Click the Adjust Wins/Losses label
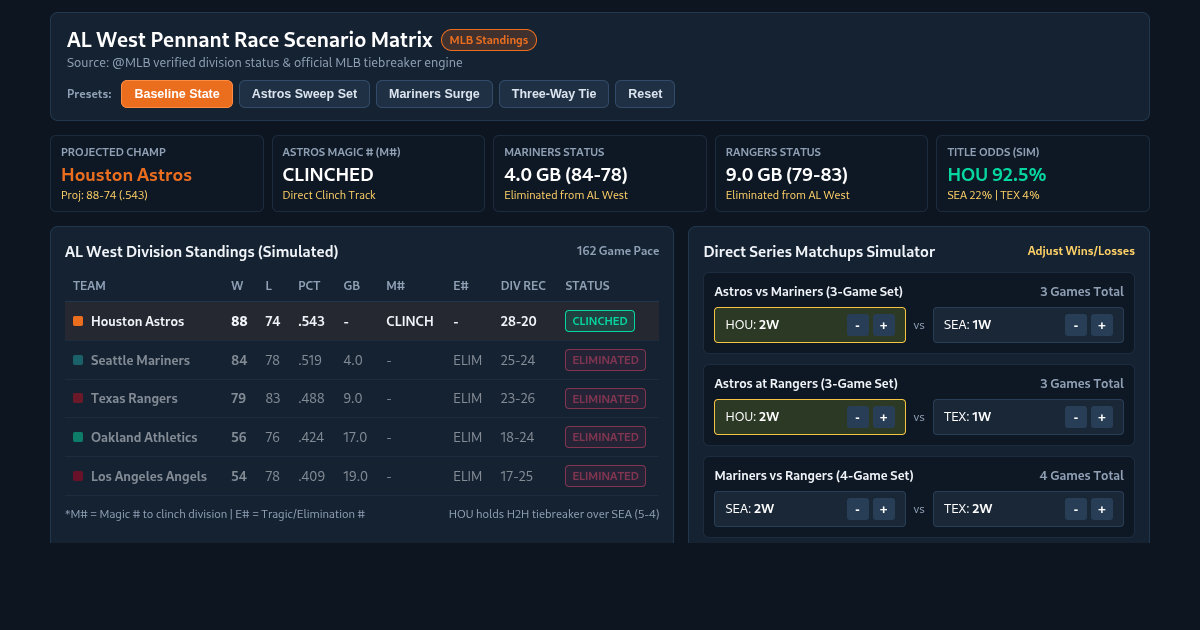The height and width of the screenshot is (630, 1200). pos(1081,251)
